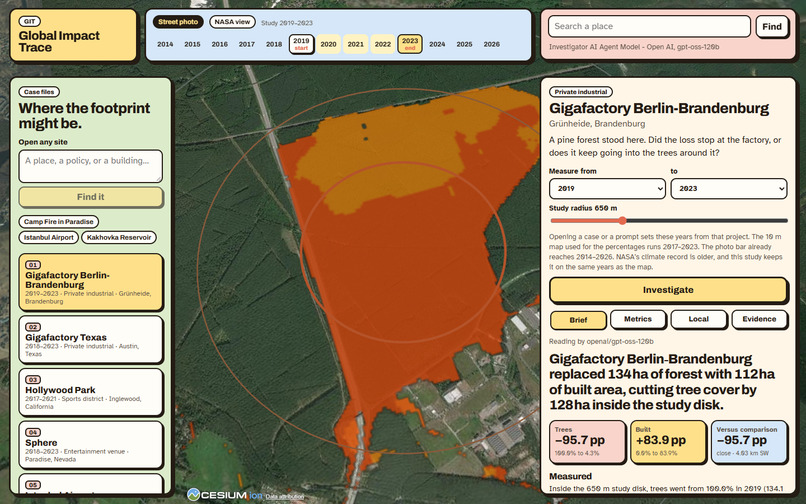Choose the Kakhovka Reservoir suggestion
This screenshot has height=504, width=806.
pyautogui.click(x=119, y=238)
